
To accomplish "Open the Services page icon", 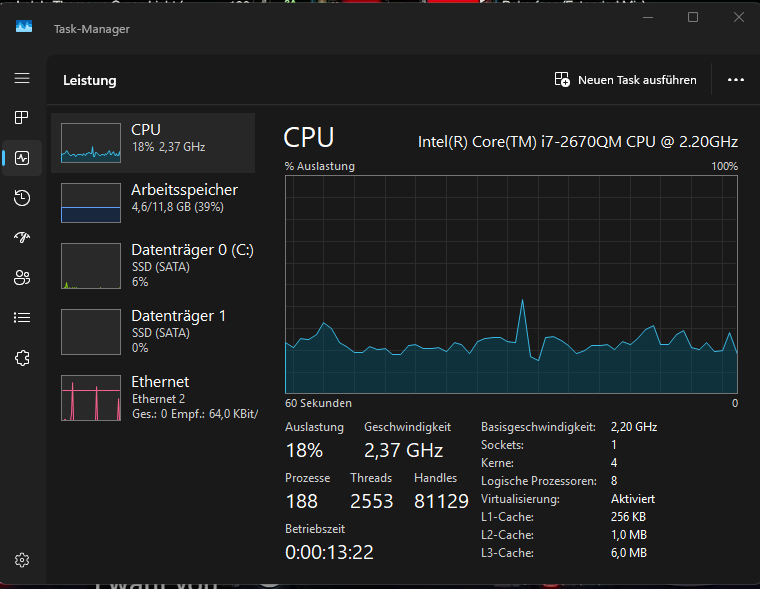I will click(22, 358).
